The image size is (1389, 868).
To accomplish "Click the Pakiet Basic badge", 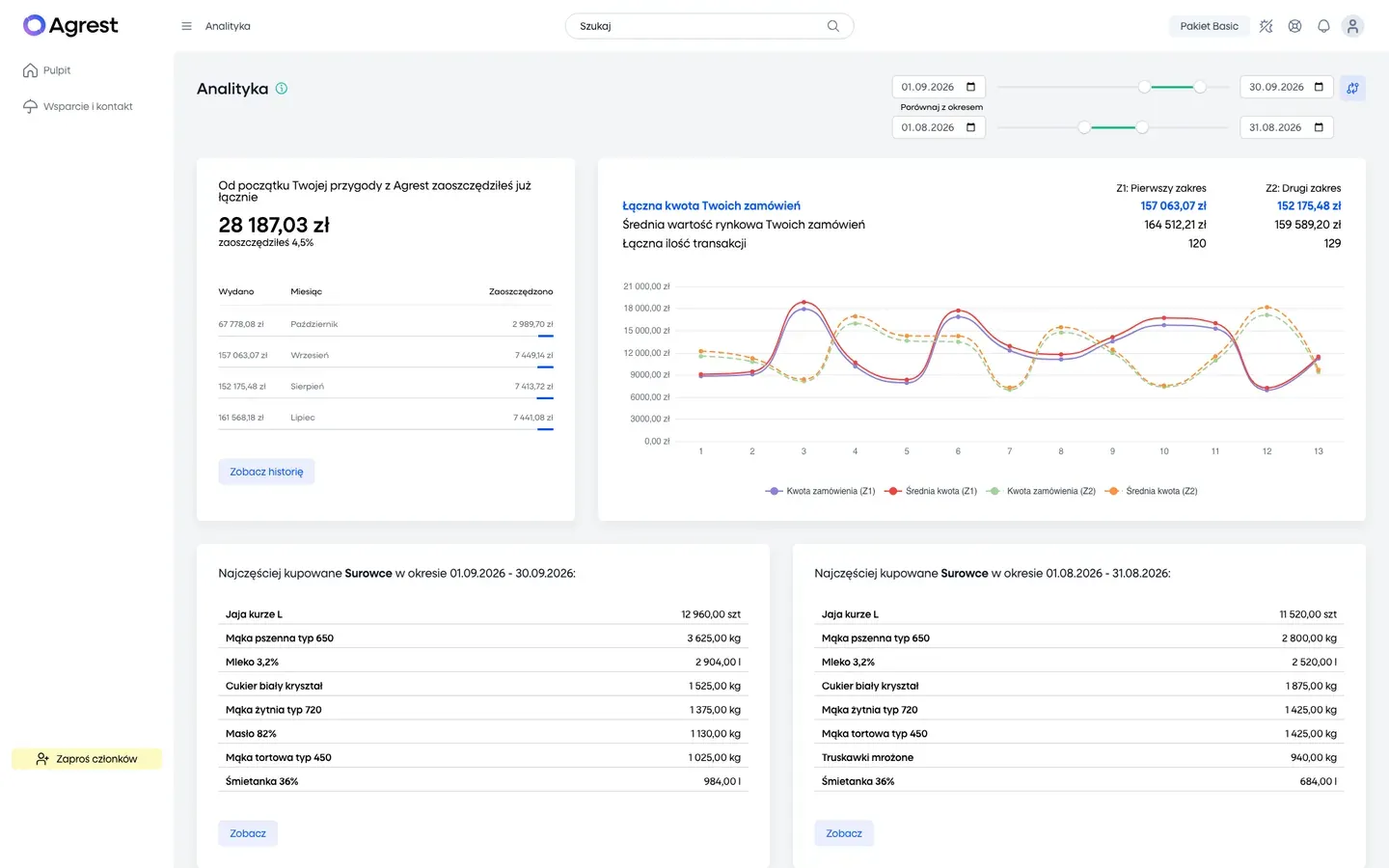I will coord(1209,26).
